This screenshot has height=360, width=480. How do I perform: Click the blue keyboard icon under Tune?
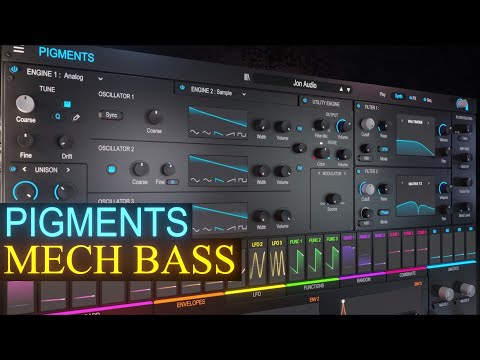67,104
